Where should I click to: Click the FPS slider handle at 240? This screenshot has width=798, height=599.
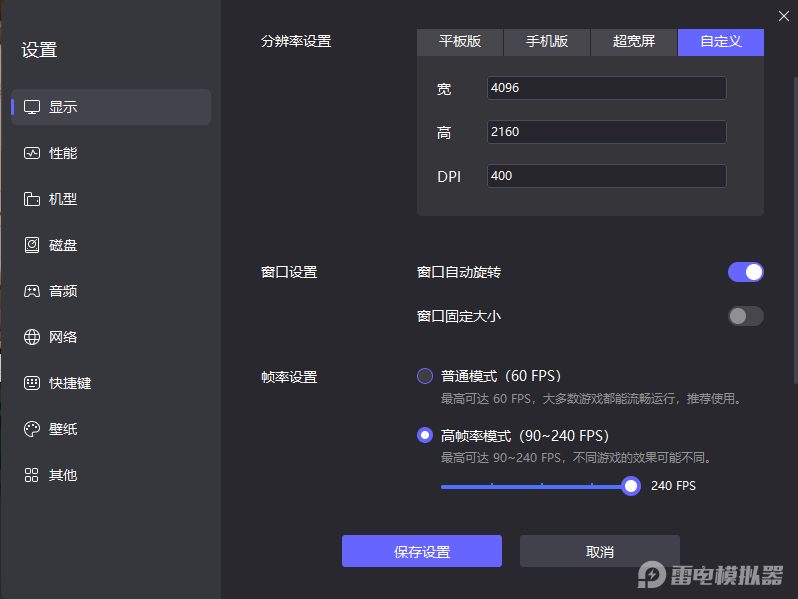click(631, 486)
